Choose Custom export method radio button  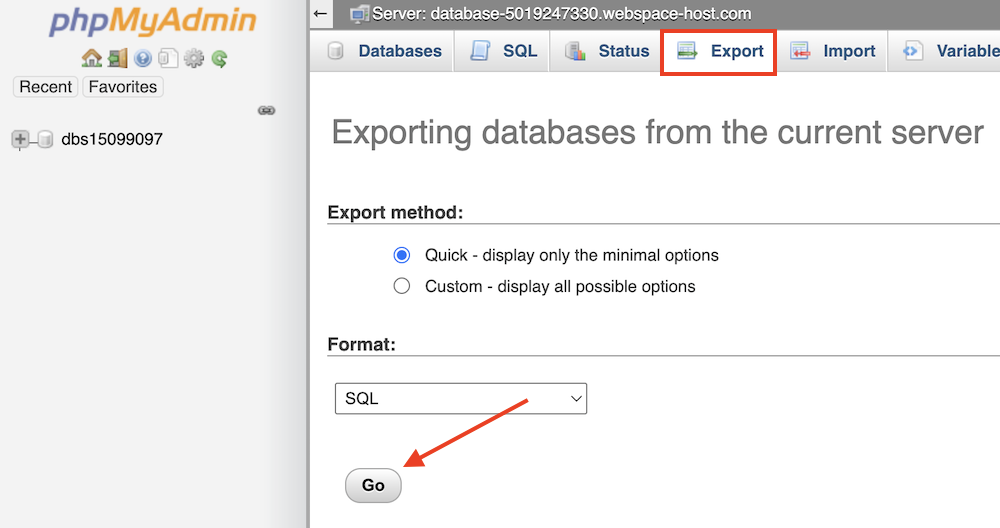[x=402, y=286]
